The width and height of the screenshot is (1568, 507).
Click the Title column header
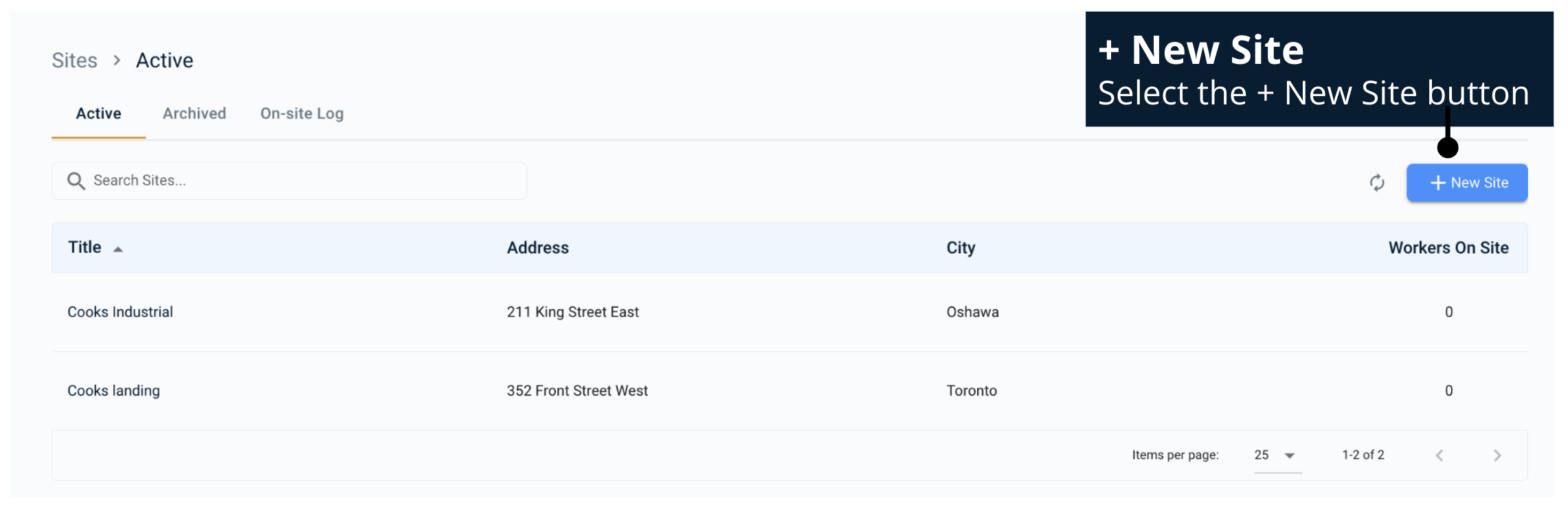(x=85, y=248)
